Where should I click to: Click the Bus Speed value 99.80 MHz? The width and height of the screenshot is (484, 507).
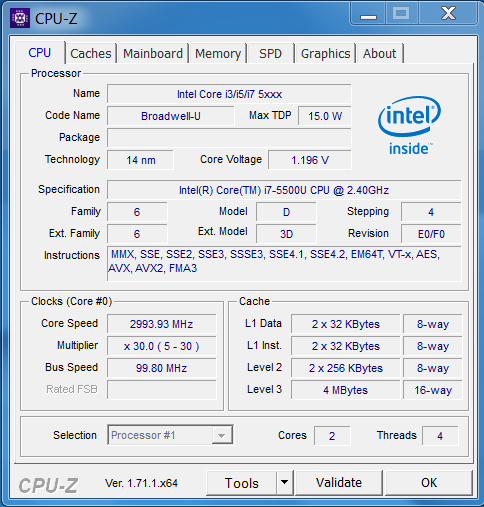pos(161,368)
